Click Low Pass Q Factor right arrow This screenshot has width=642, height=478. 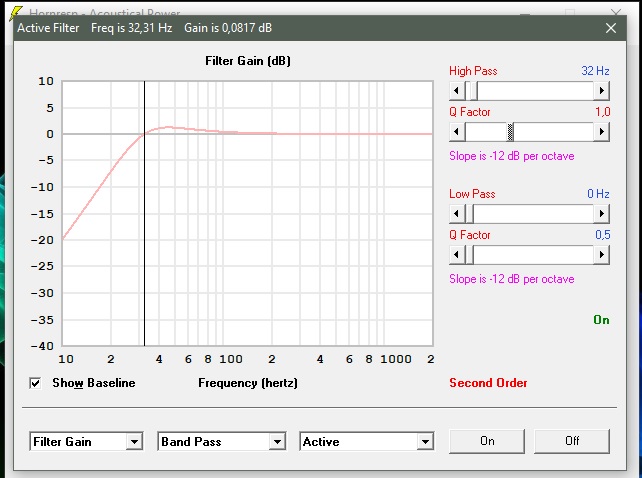(x=601, y=255)
